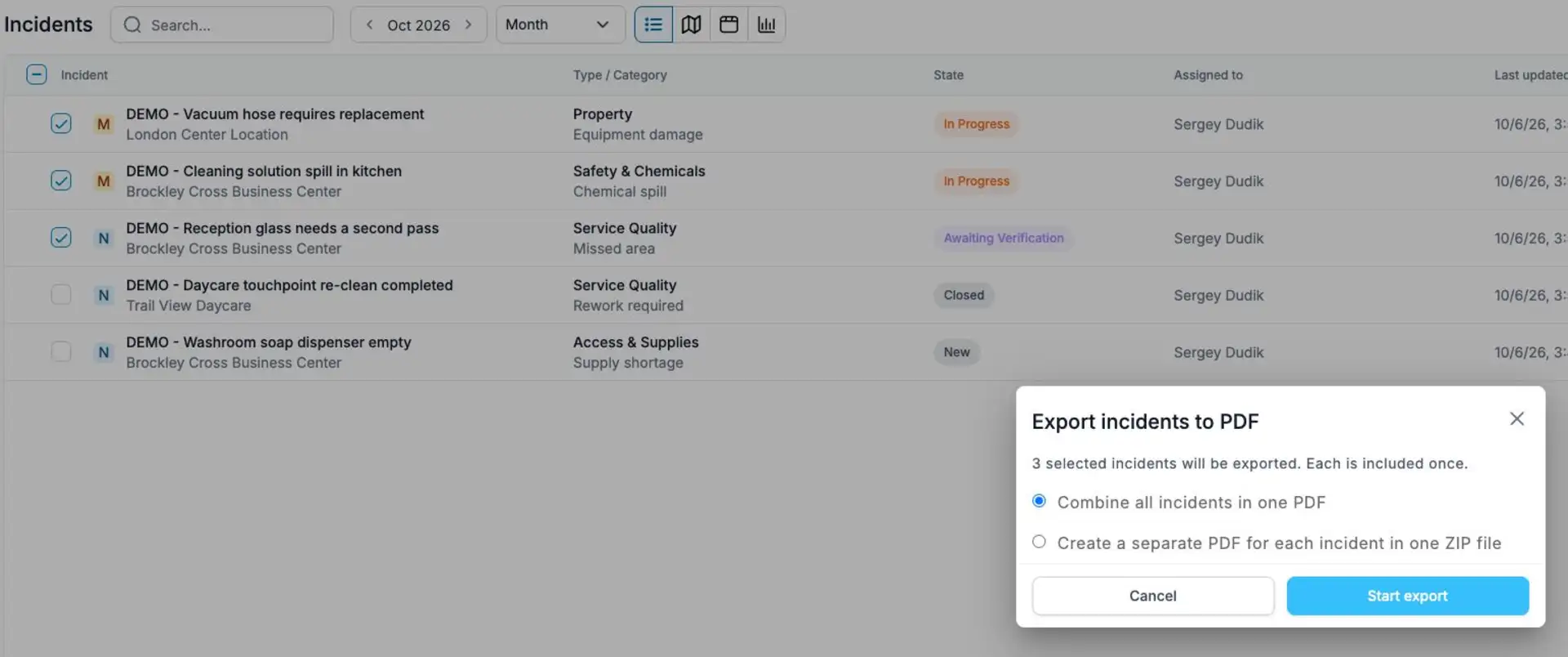The image size is (1568, 657).
Task: Click the Oct 2026 date label
Action: tap(418, 25)
